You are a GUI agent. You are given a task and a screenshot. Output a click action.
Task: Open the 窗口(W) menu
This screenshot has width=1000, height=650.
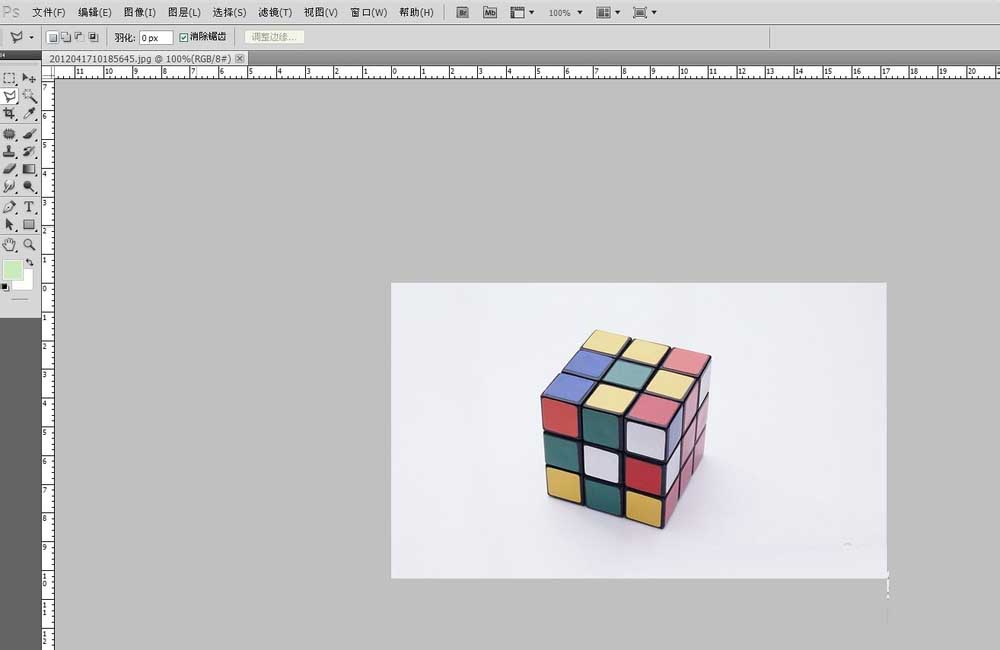click(369, 12)
